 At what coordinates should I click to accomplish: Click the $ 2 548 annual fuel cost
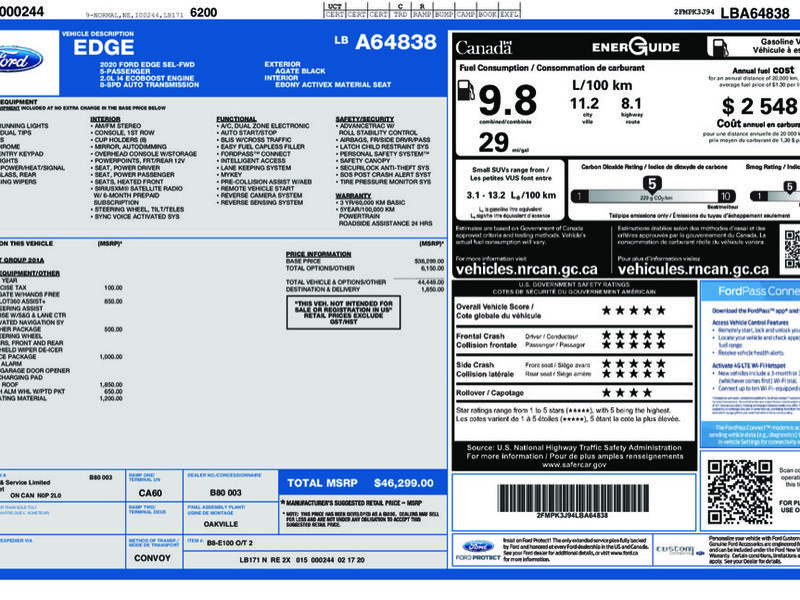point(759,107)
